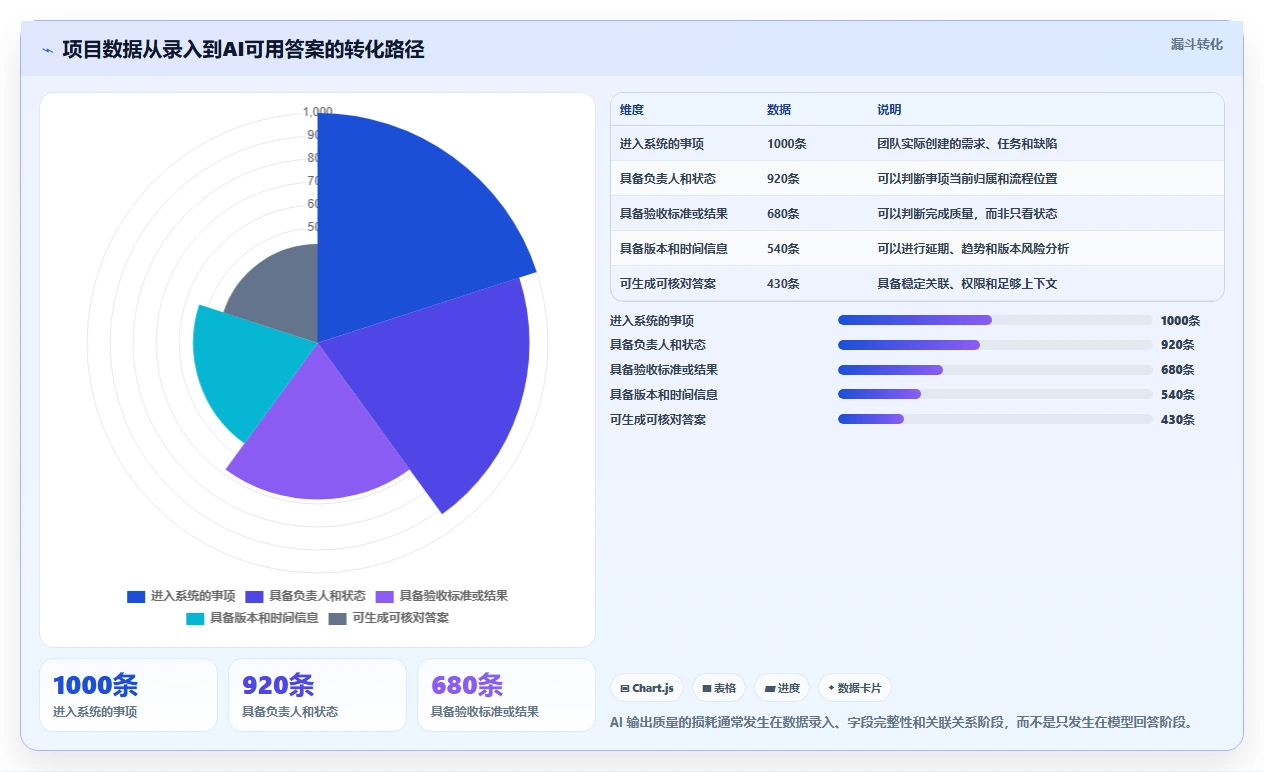Click the 540条 progress bar

(x=995, y=395)
